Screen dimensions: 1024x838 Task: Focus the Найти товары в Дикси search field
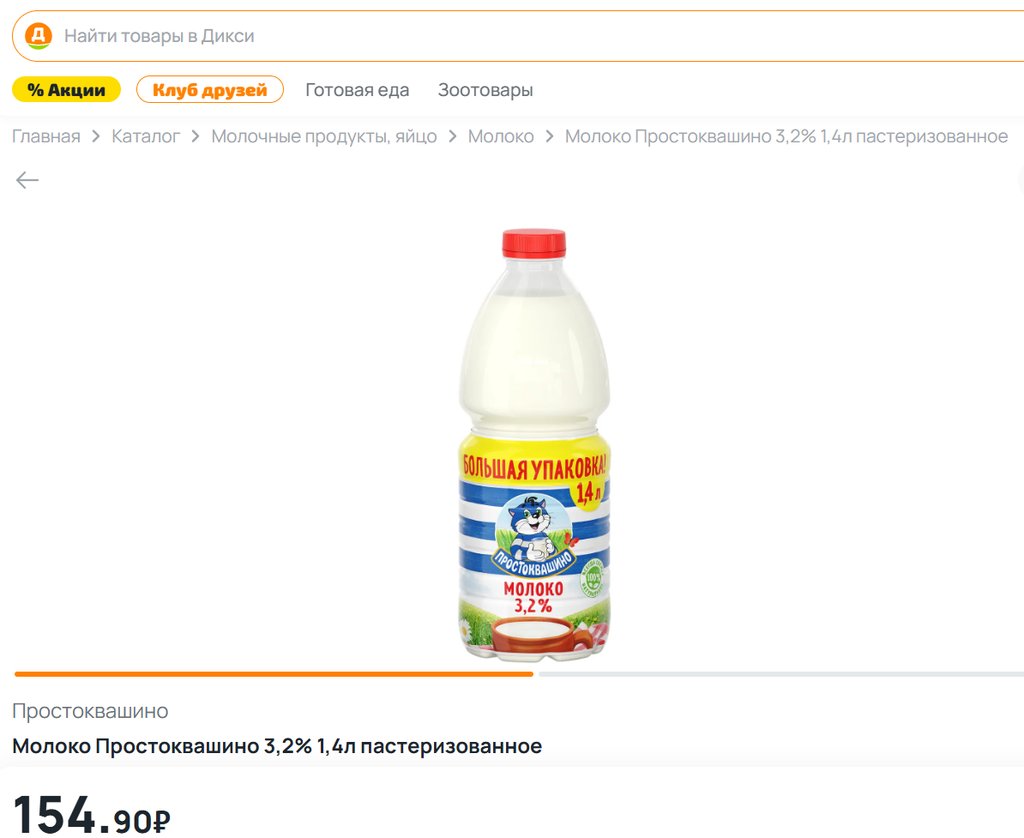(x=518, y=36)
